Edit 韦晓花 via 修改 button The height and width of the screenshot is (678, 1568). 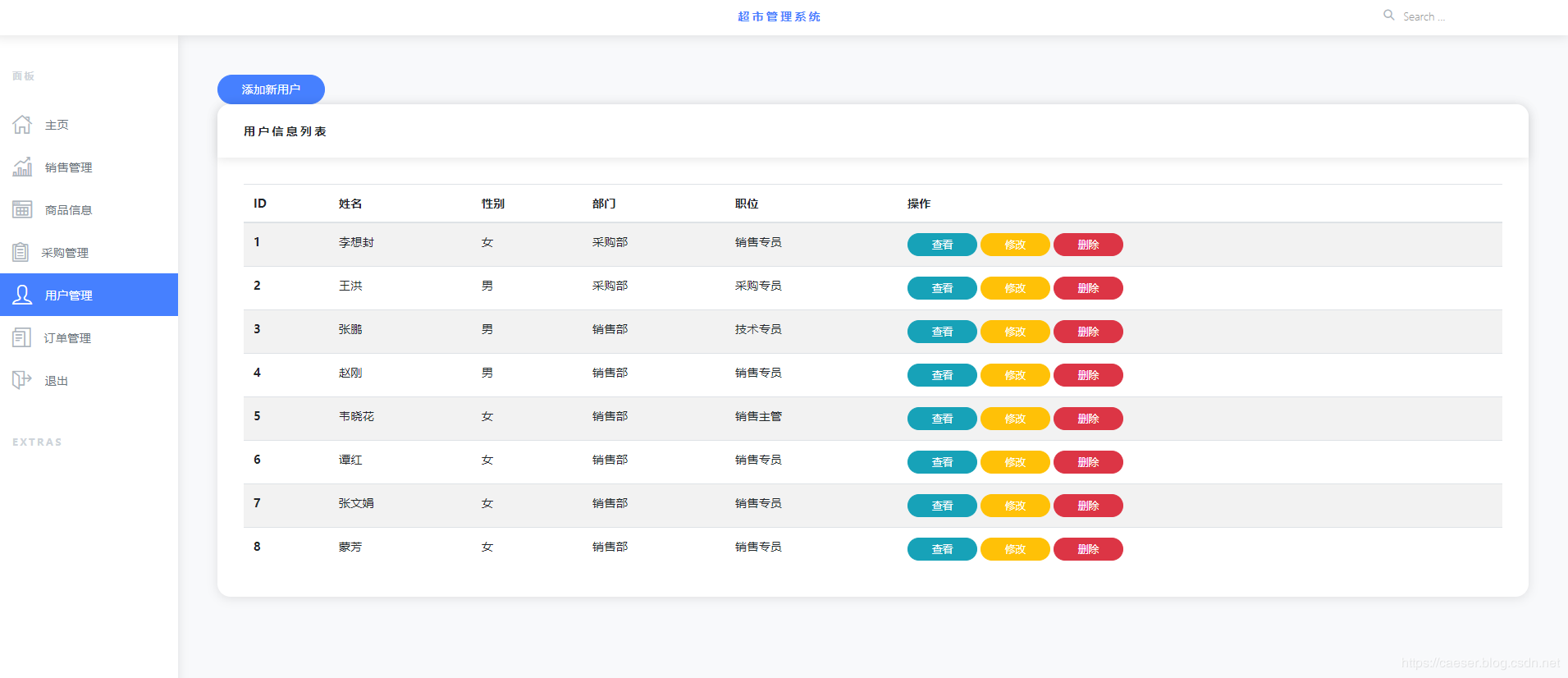(1015, 419)
